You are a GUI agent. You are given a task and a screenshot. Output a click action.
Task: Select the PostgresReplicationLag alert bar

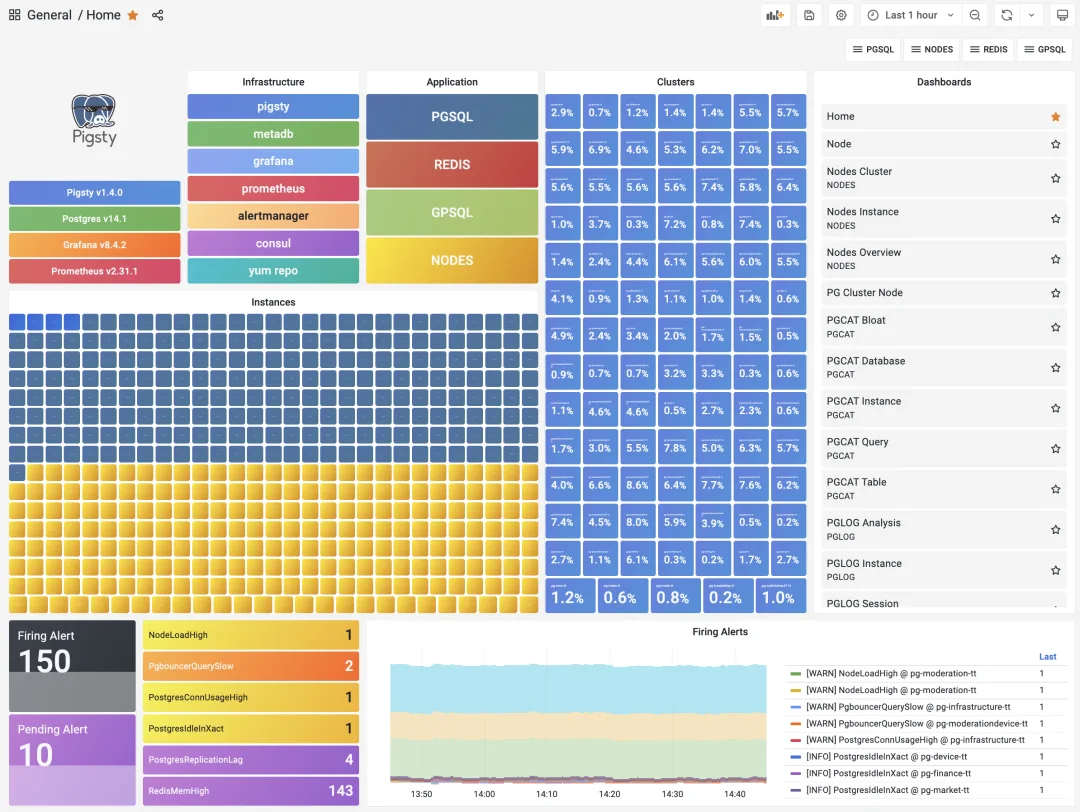coord(251,760)
